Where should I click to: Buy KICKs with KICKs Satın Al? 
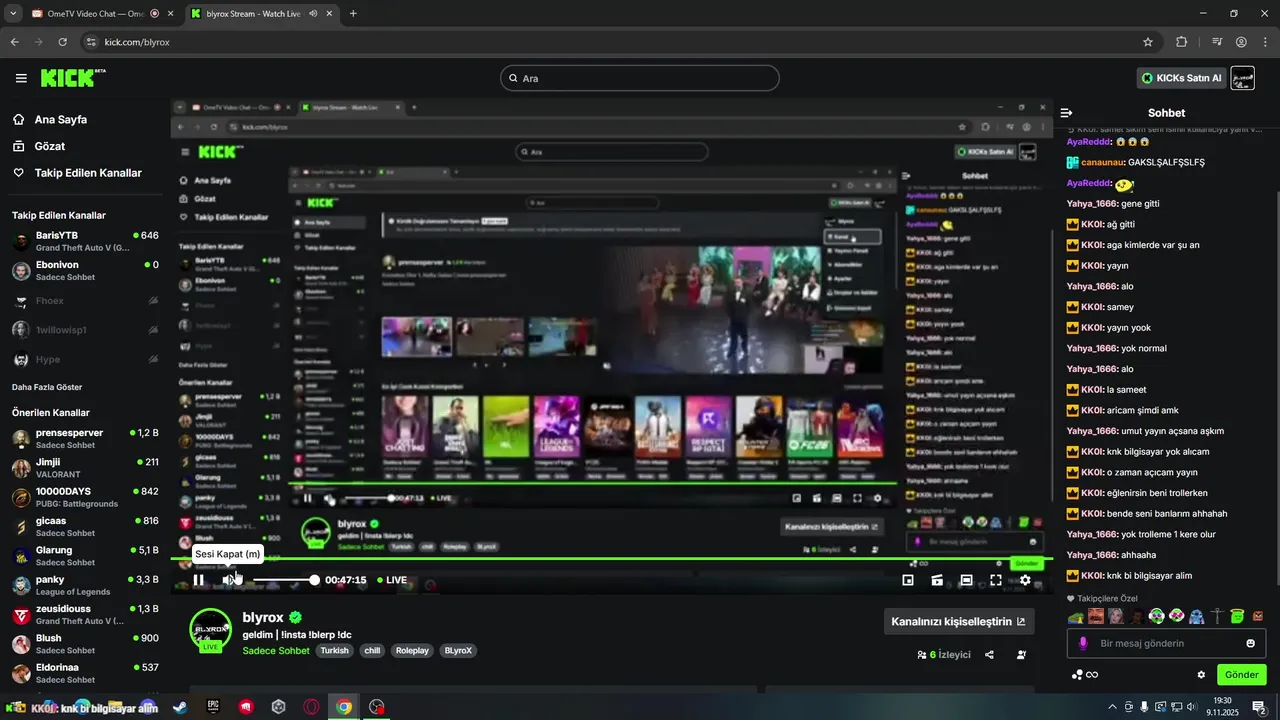point(1181,78)
